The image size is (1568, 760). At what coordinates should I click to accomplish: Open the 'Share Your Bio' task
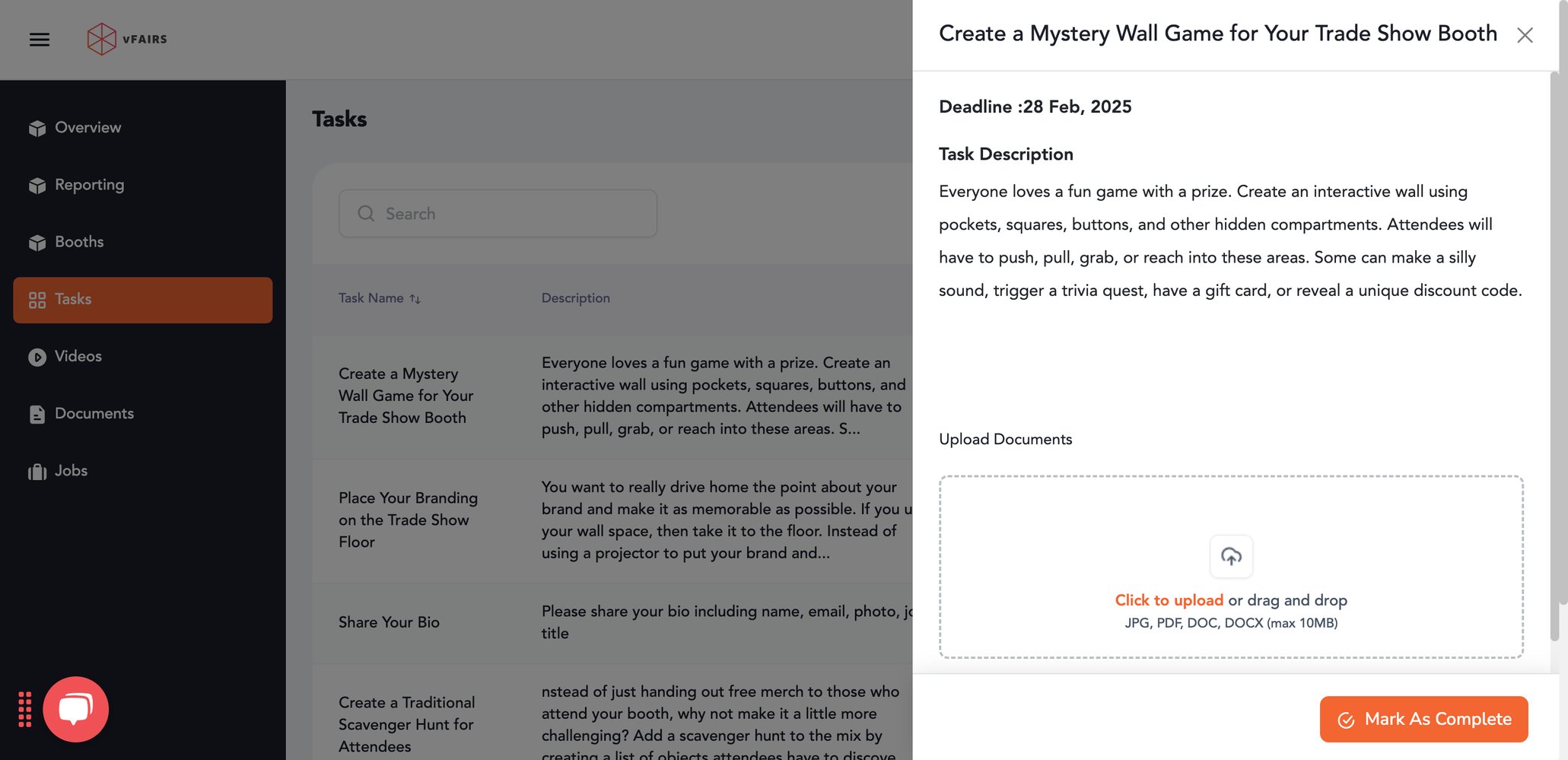[x=389, y=622]
